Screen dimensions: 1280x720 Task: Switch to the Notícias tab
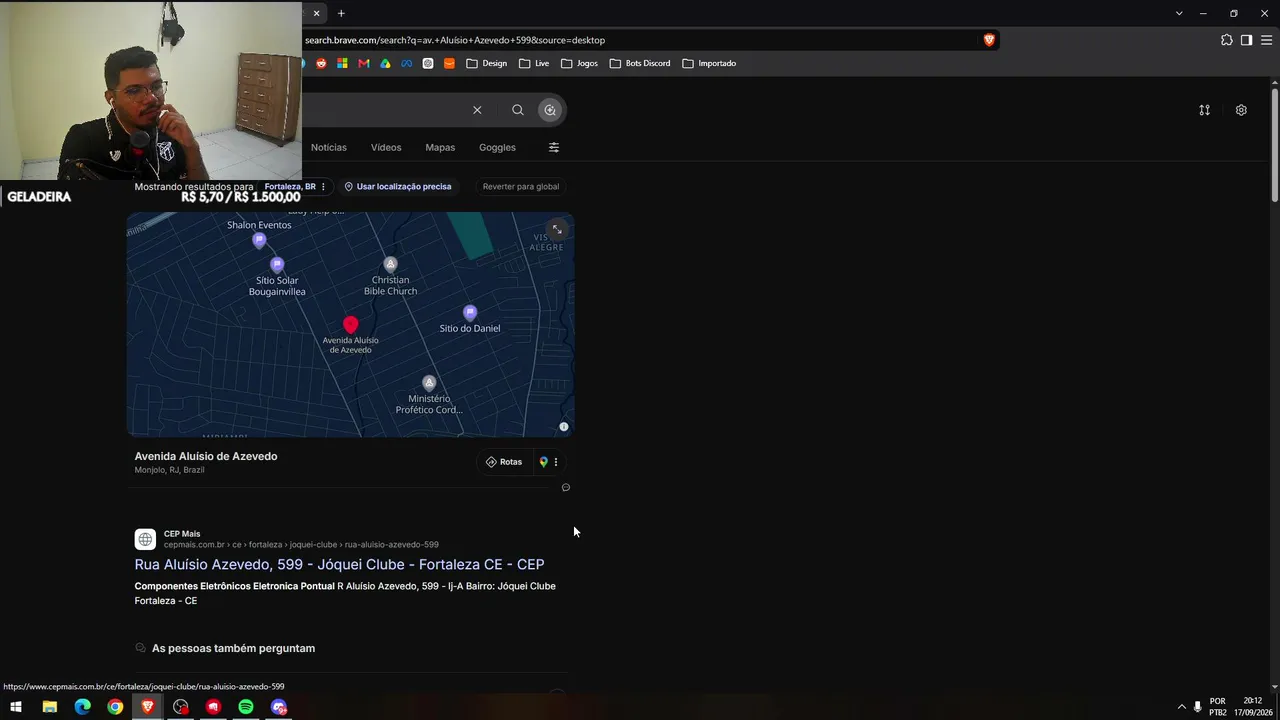pyautogui.click(x=329, y=147)
